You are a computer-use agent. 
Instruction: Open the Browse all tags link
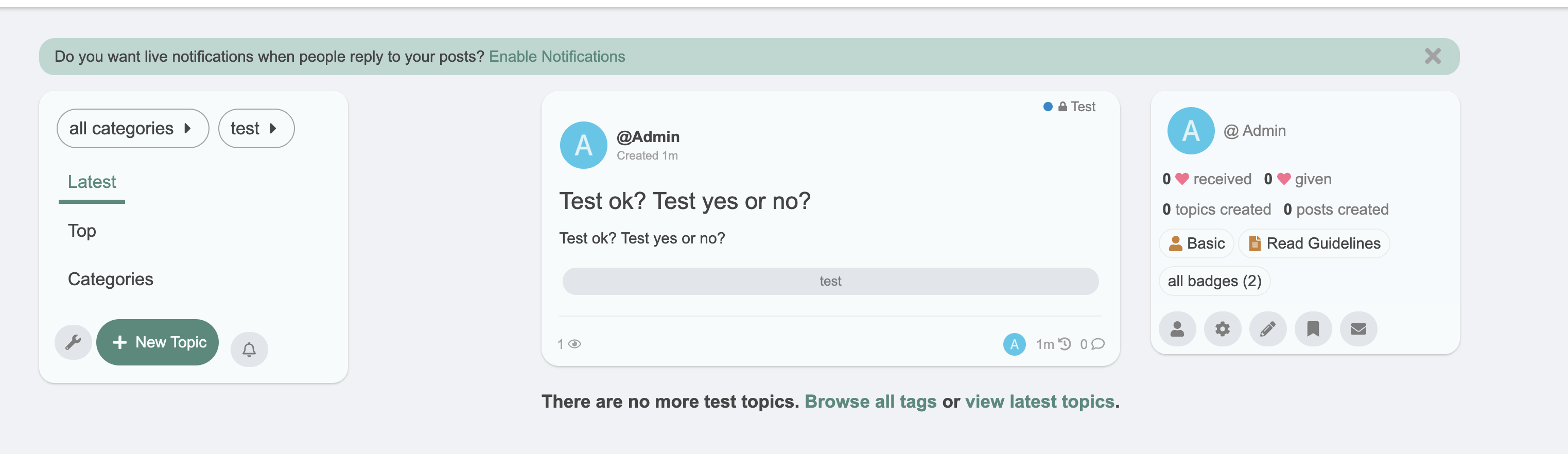[870, 401]
